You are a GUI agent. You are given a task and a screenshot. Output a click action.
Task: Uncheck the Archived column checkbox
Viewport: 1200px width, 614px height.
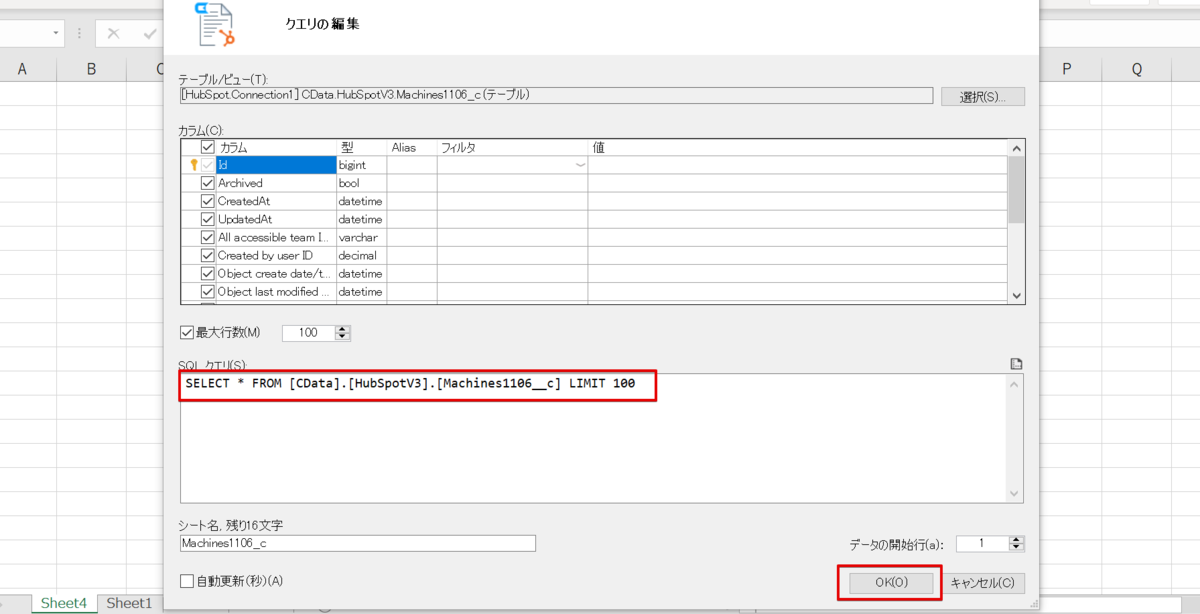point(208,183)
